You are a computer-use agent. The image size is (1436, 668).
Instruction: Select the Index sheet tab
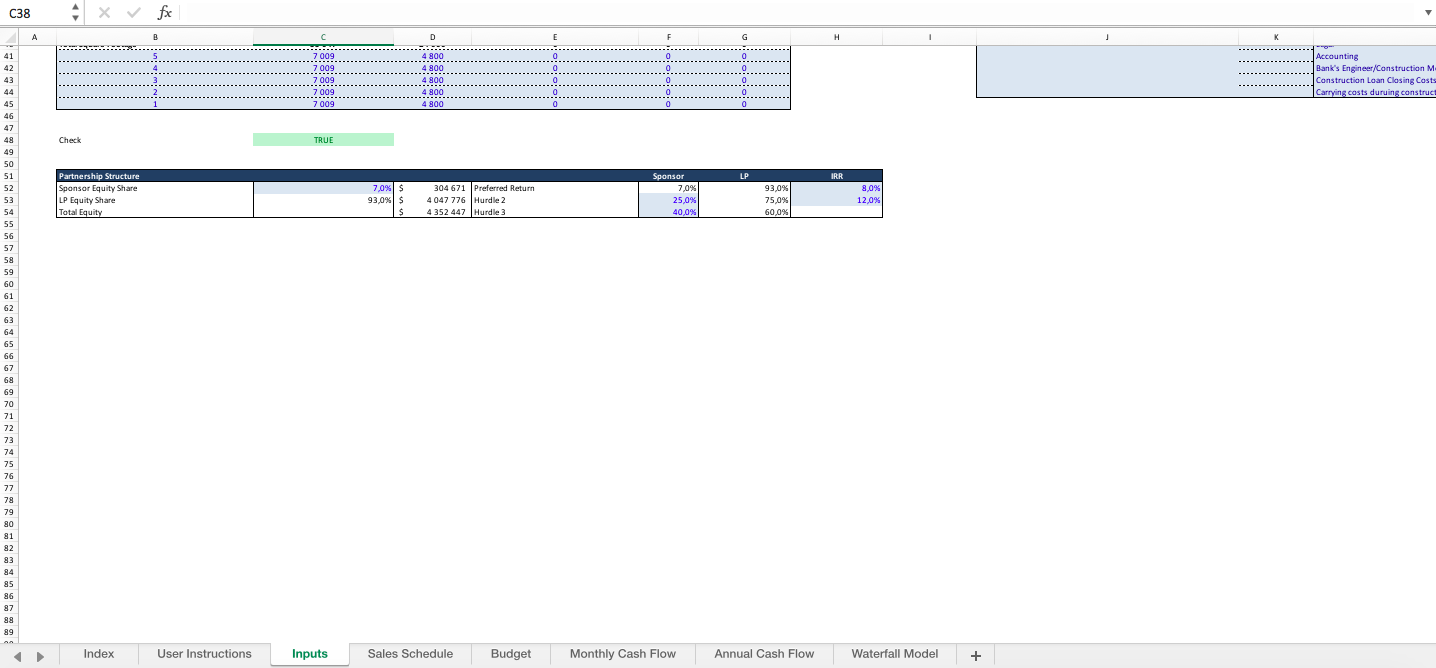coord(97,655)
